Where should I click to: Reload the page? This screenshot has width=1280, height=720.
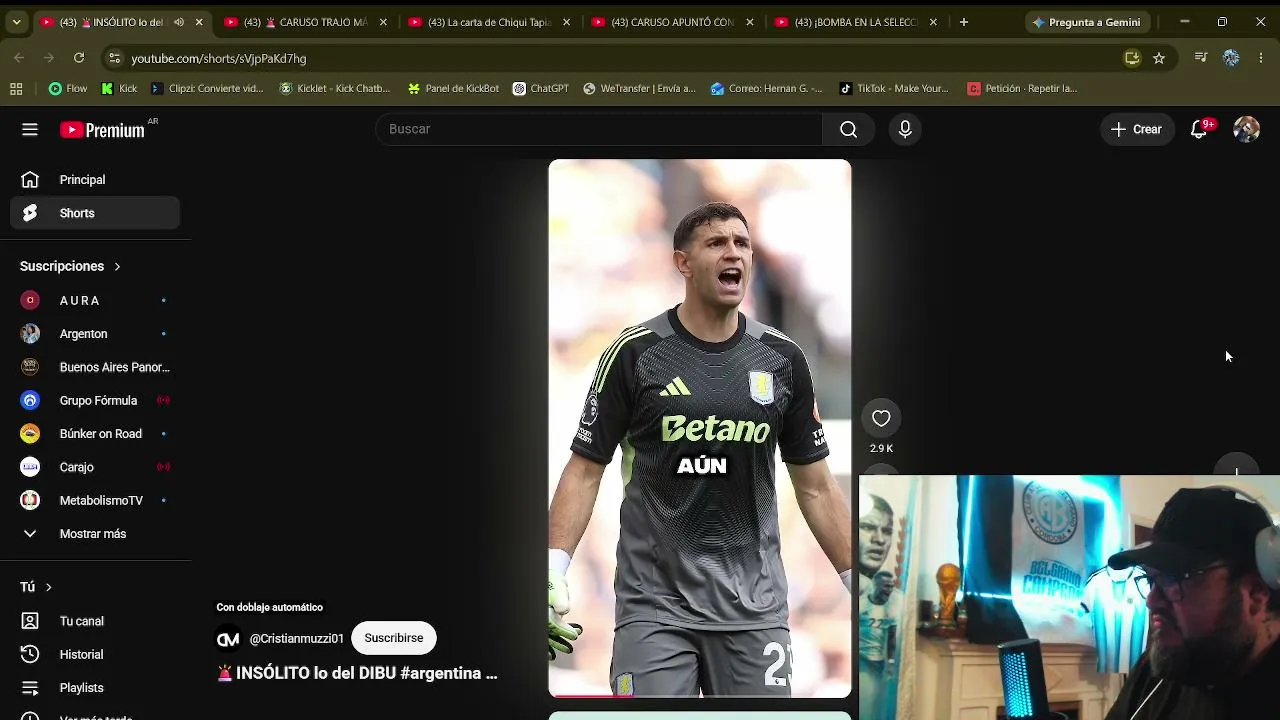[x=79, y=58]
